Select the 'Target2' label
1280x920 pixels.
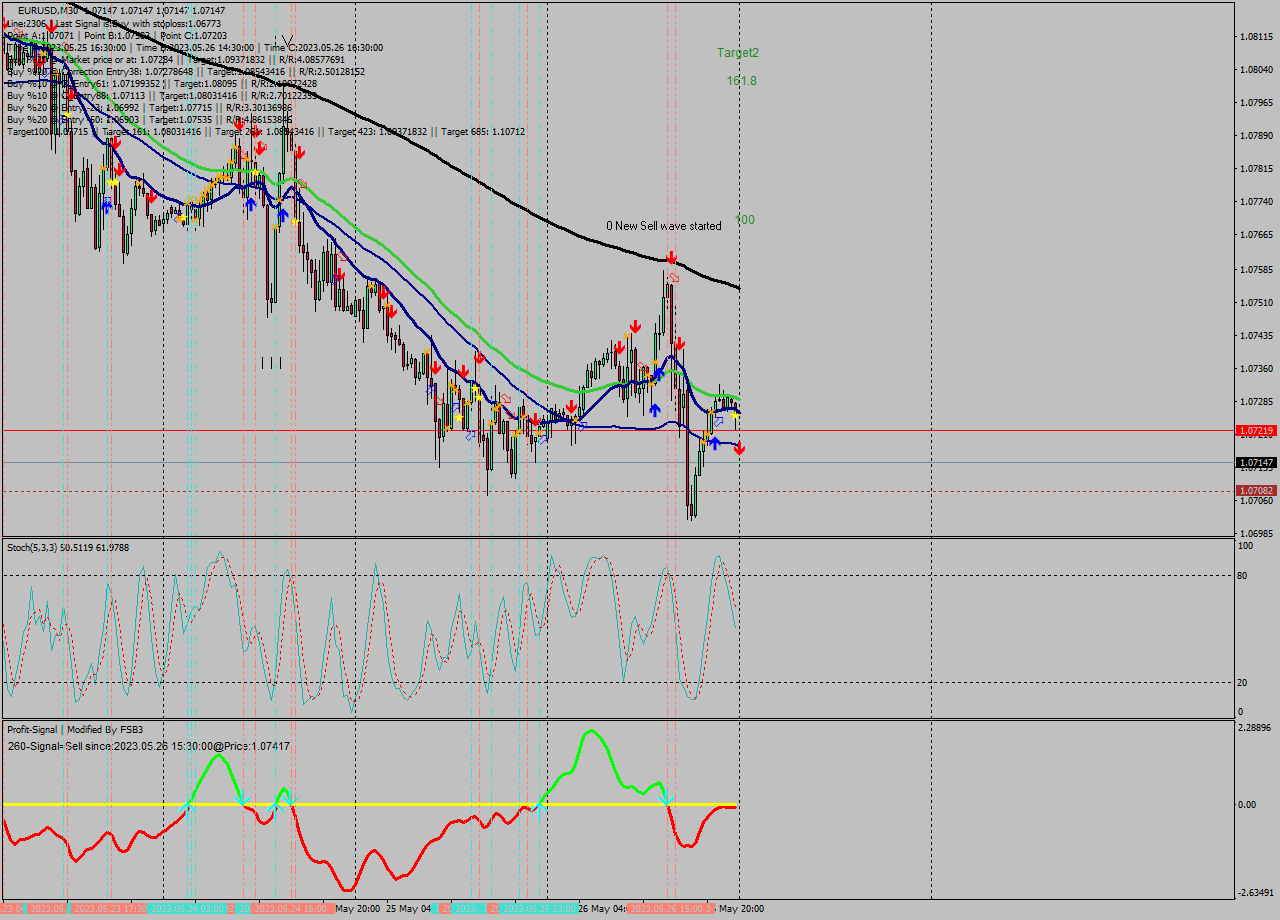point(738,53)
